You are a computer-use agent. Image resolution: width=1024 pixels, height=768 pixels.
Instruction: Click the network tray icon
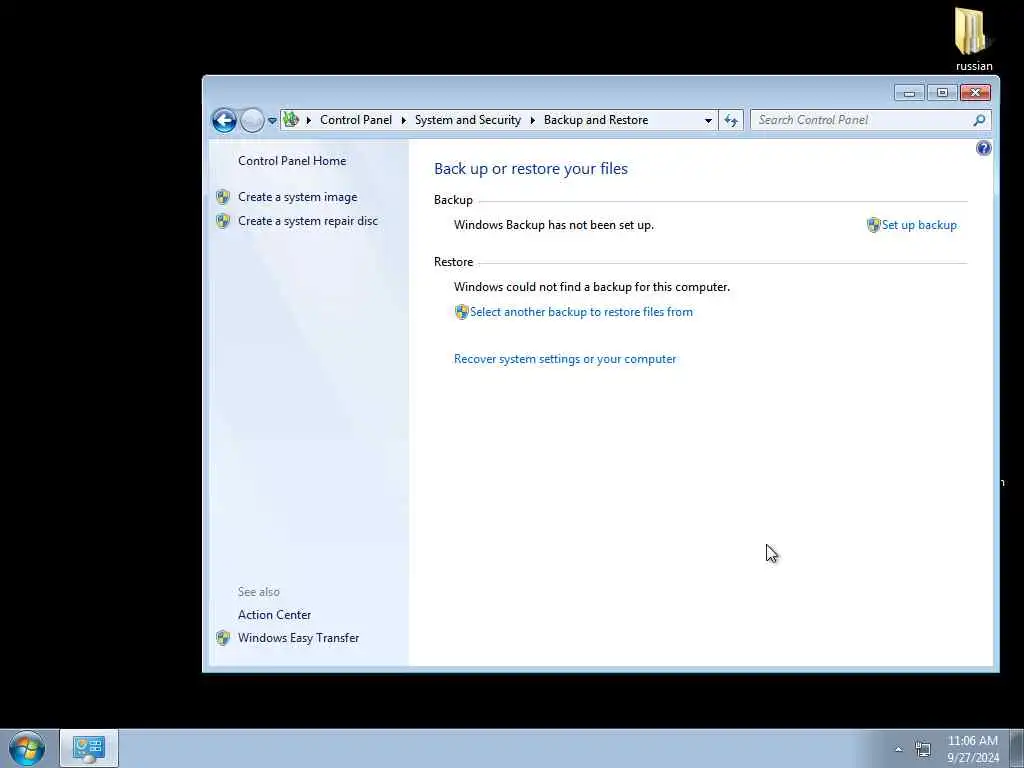(923, 750)
